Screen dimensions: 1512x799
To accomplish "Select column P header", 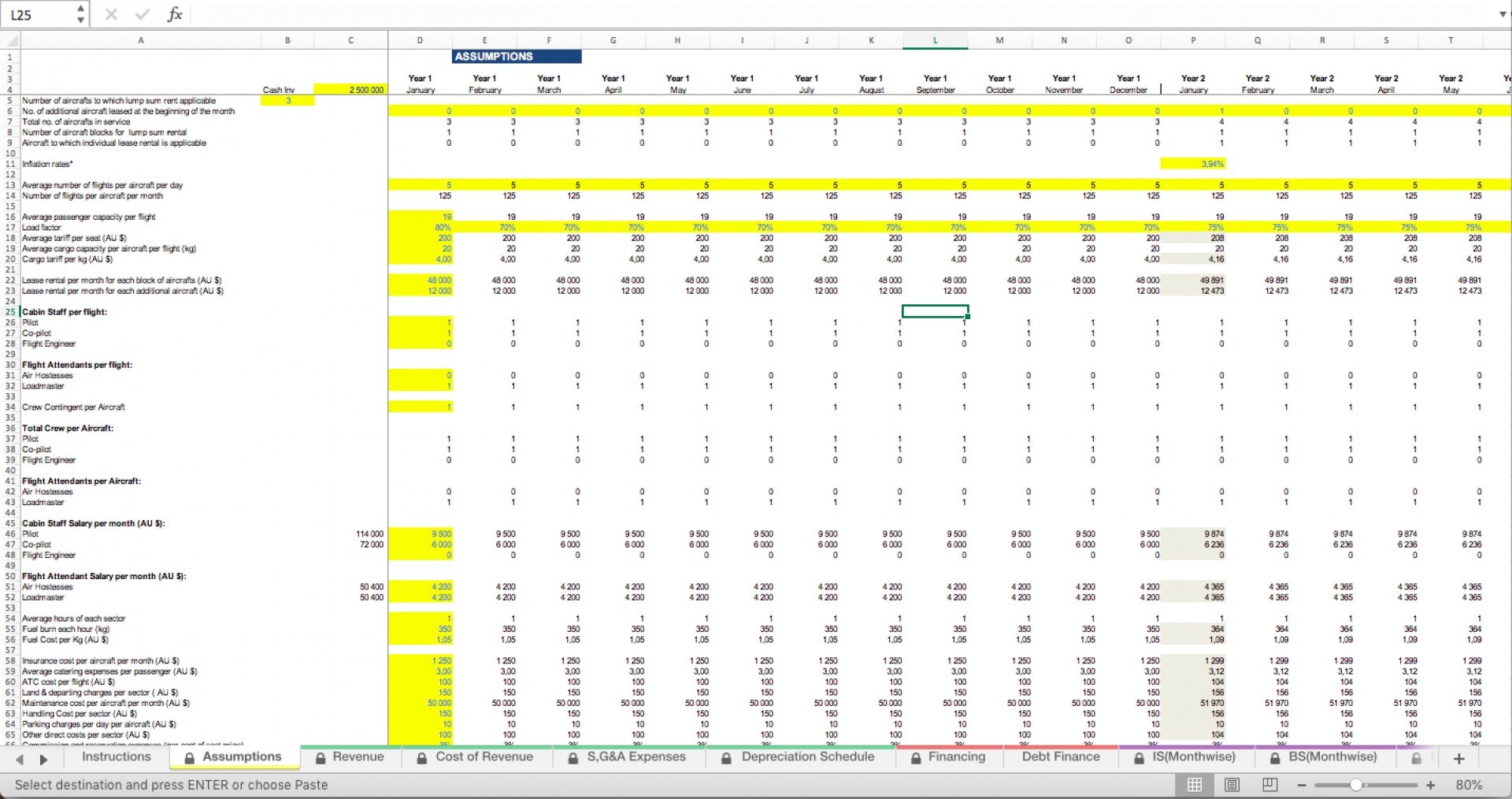I will tap(1193, 40).
